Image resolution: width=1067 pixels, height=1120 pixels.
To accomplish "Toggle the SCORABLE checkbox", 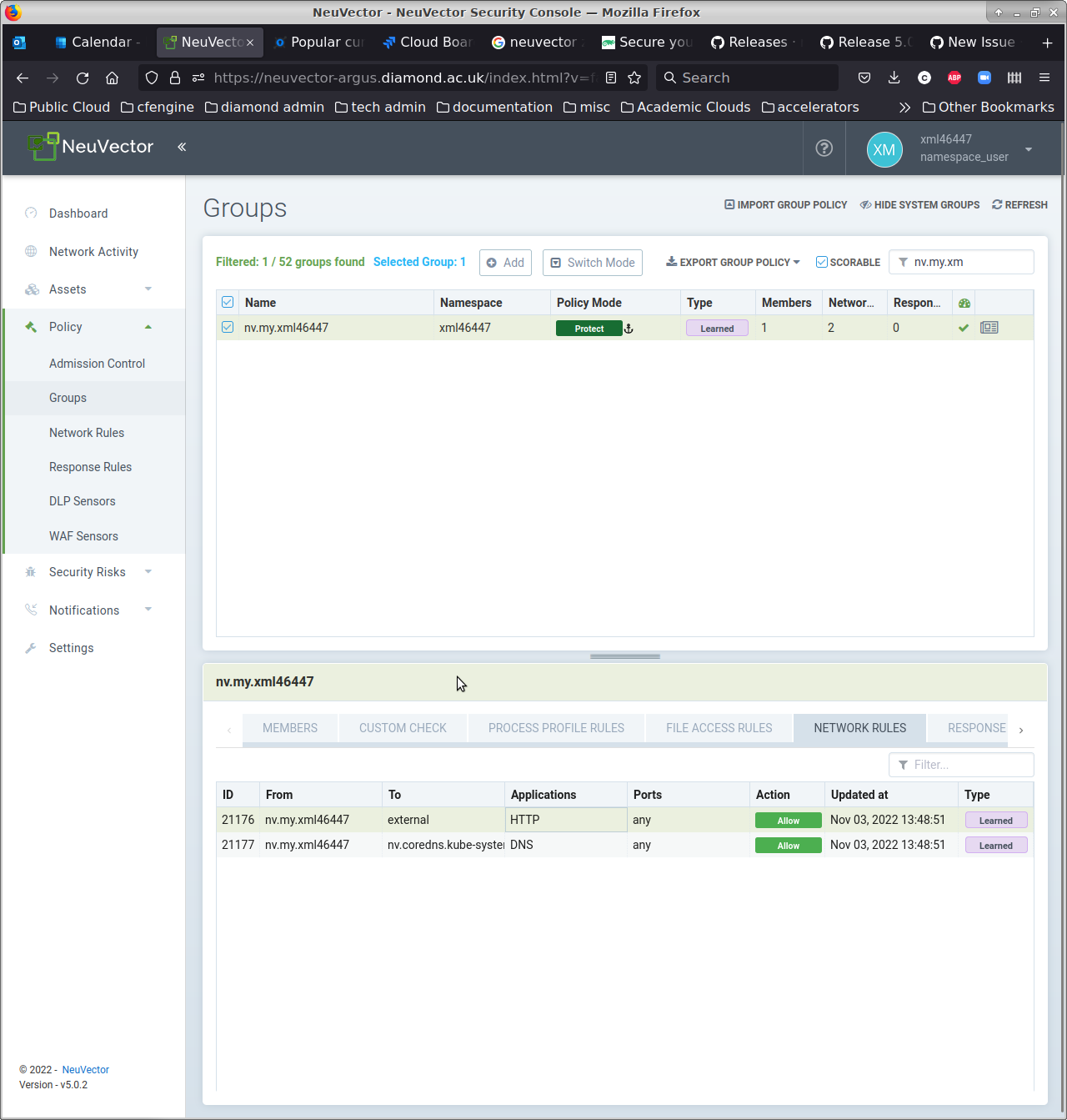I will 821,262.
